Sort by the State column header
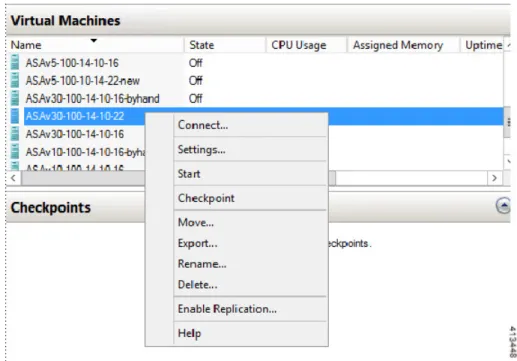Viewport: 517px width, 361px height. click(x=225, y=45)
